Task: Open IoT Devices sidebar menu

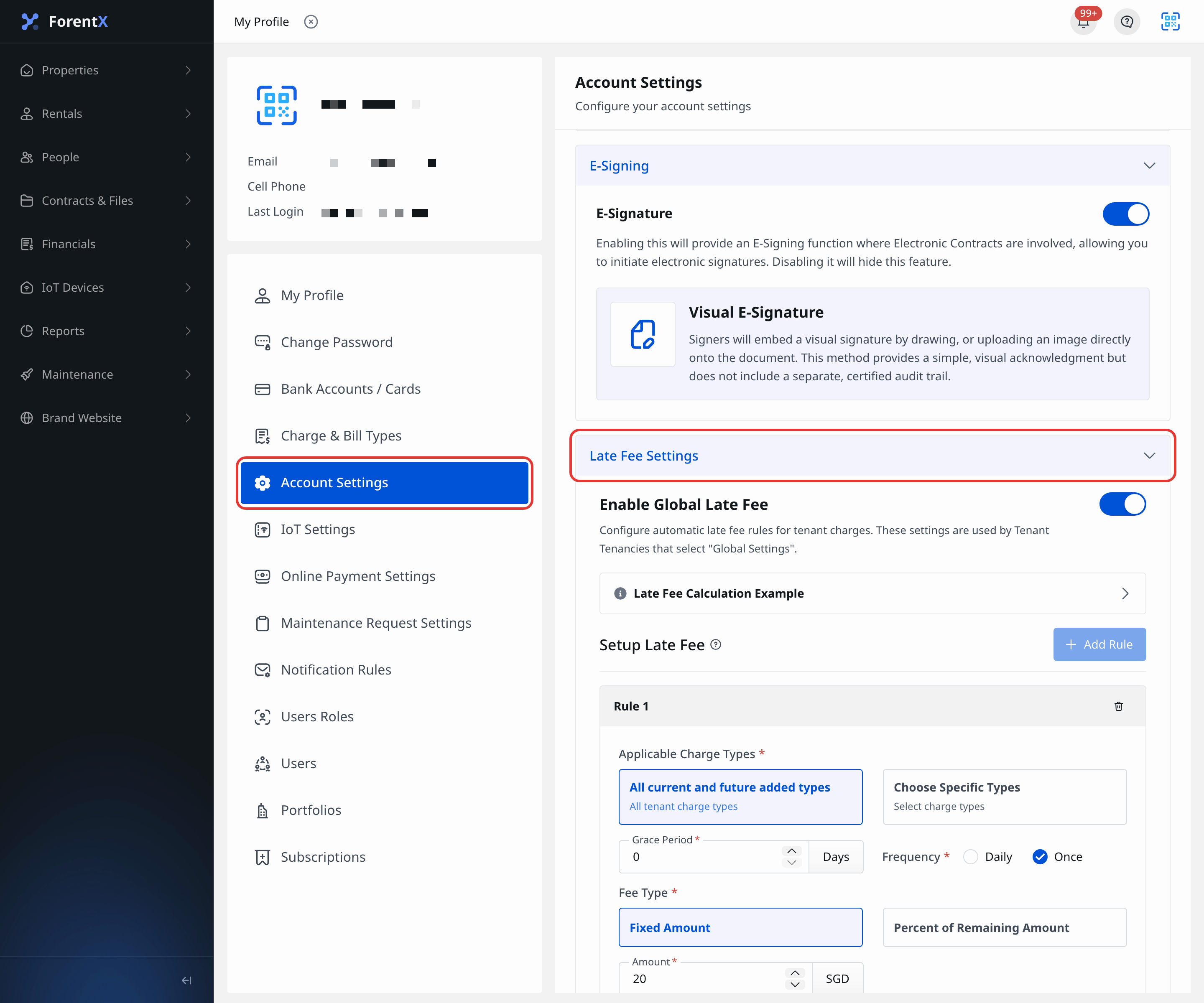Action: [x=107, y=288]
